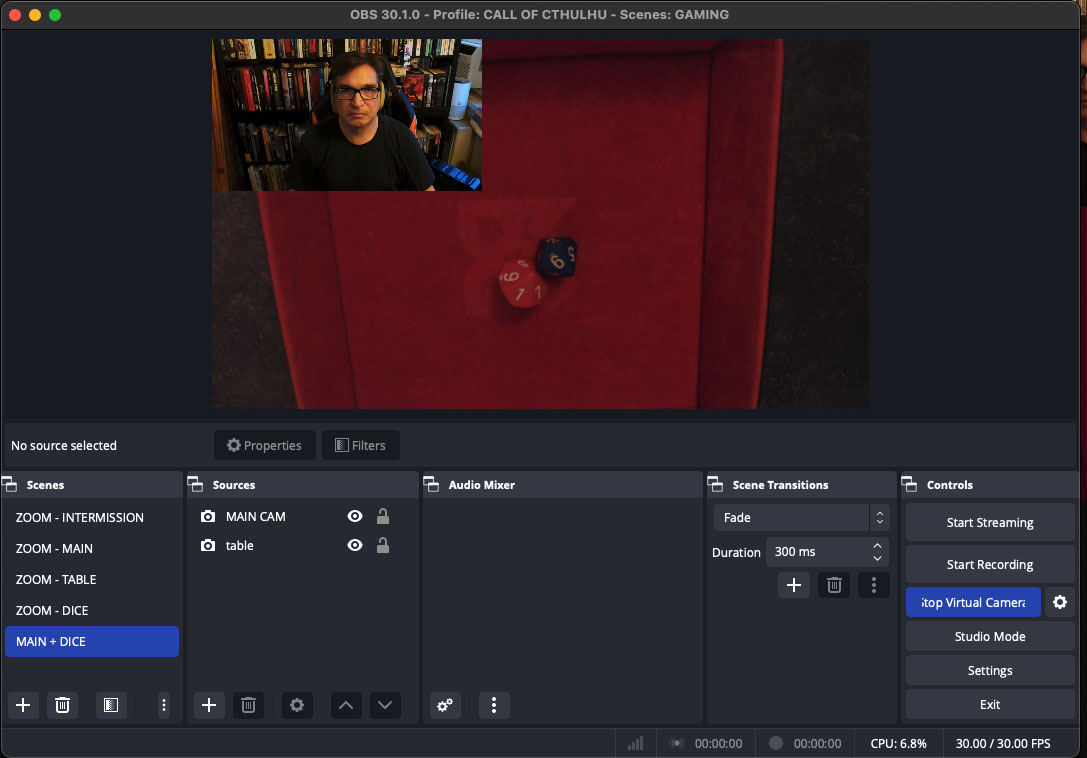The height and width of the screenshot is (758, 1087).
Task: Select the table source in Sources list
Action: point(240,545)
